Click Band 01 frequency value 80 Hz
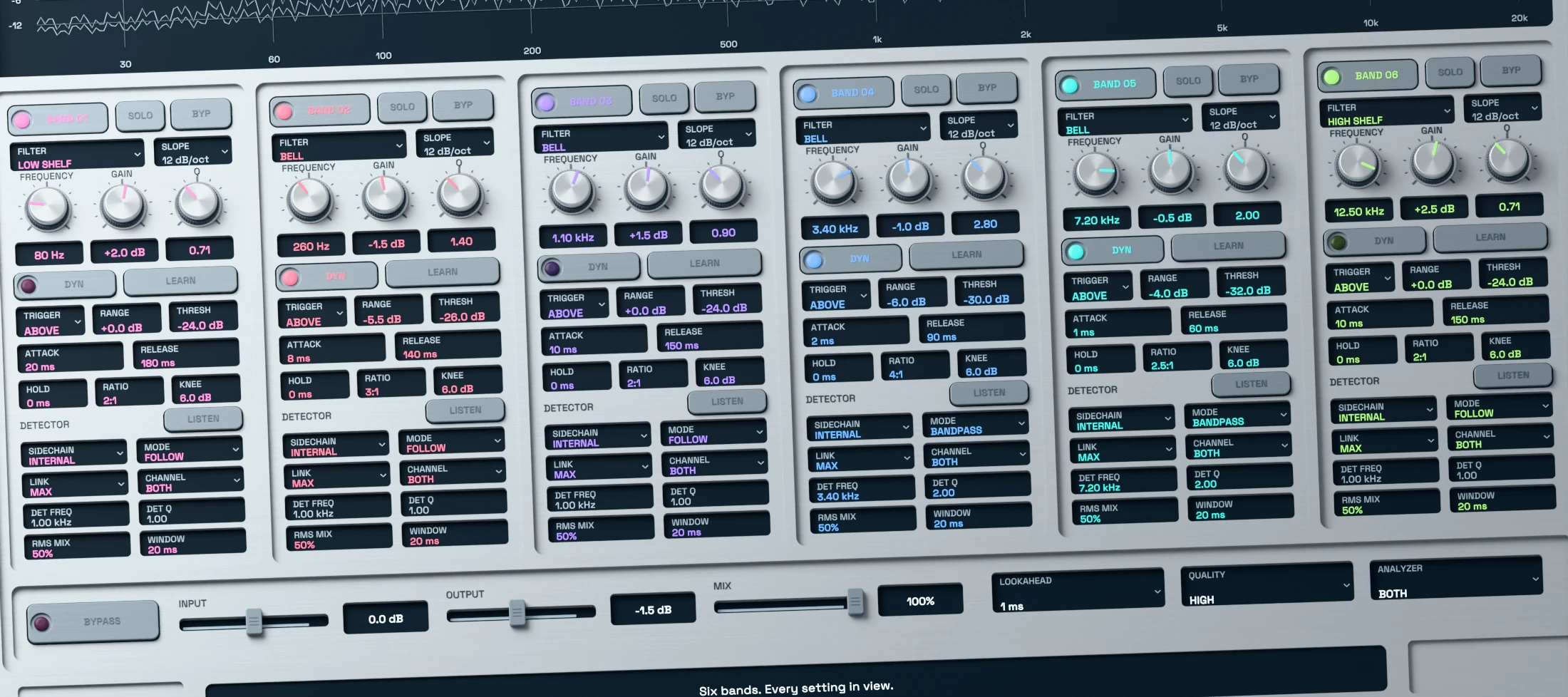Viewport: 1568px width, 697px height. (x=49, y=254)
